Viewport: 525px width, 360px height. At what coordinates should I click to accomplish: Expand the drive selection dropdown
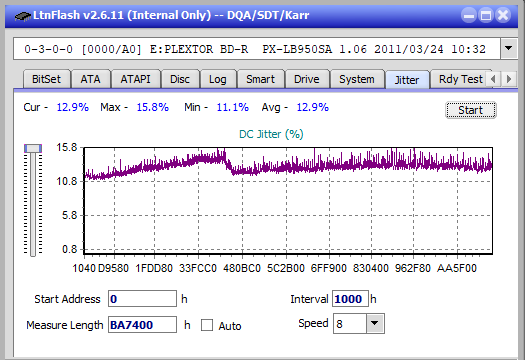[x=509, y=49]
